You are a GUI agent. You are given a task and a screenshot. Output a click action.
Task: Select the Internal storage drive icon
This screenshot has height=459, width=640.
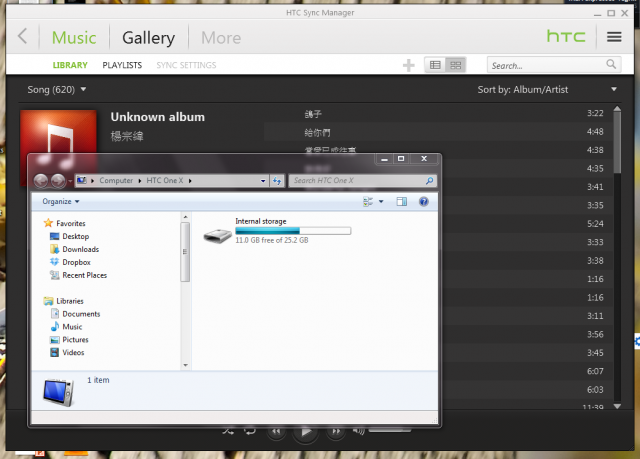(218, 235)
